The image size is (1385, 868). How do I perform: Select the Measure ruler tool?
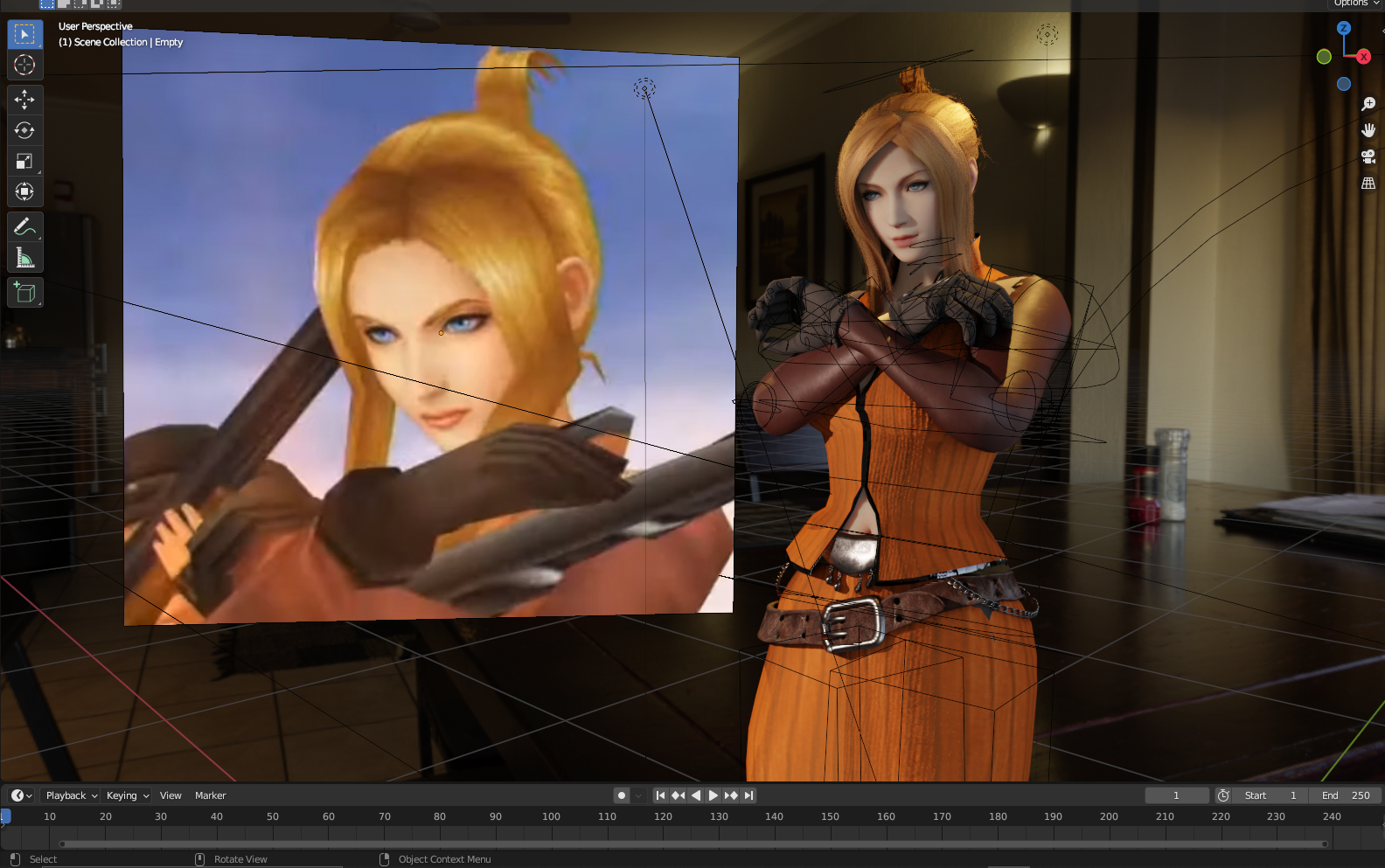pos(24,258)
